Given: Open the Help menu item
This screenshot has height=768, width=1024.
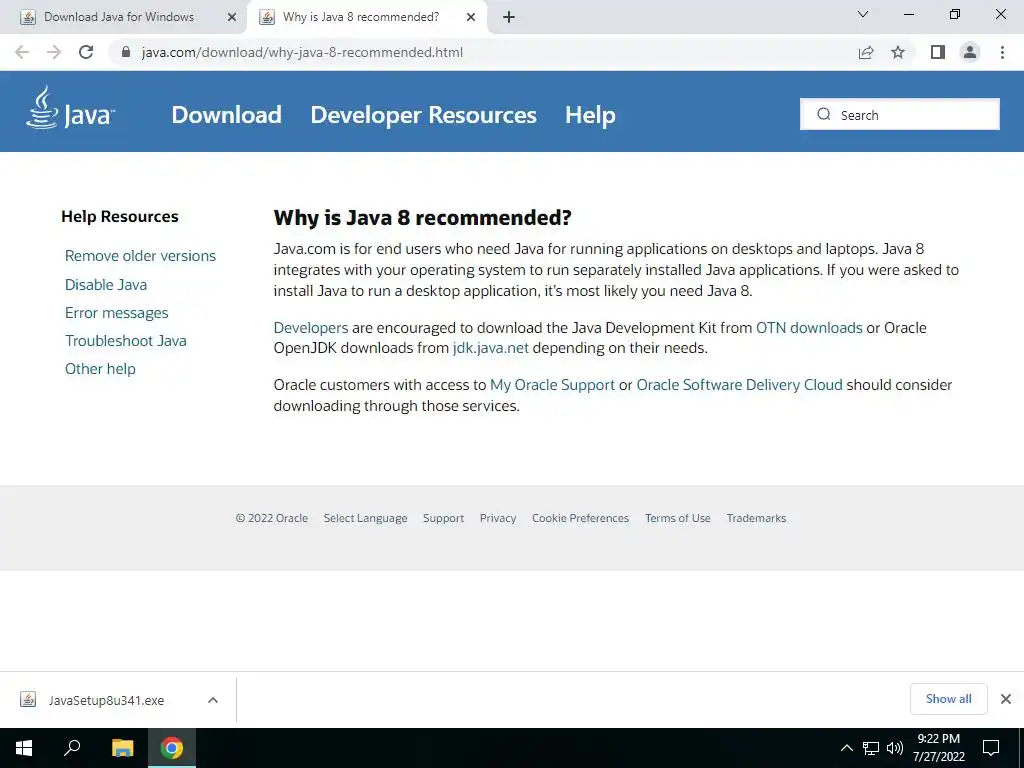Looking at the screenshot, I should click(x=590, y=115).
